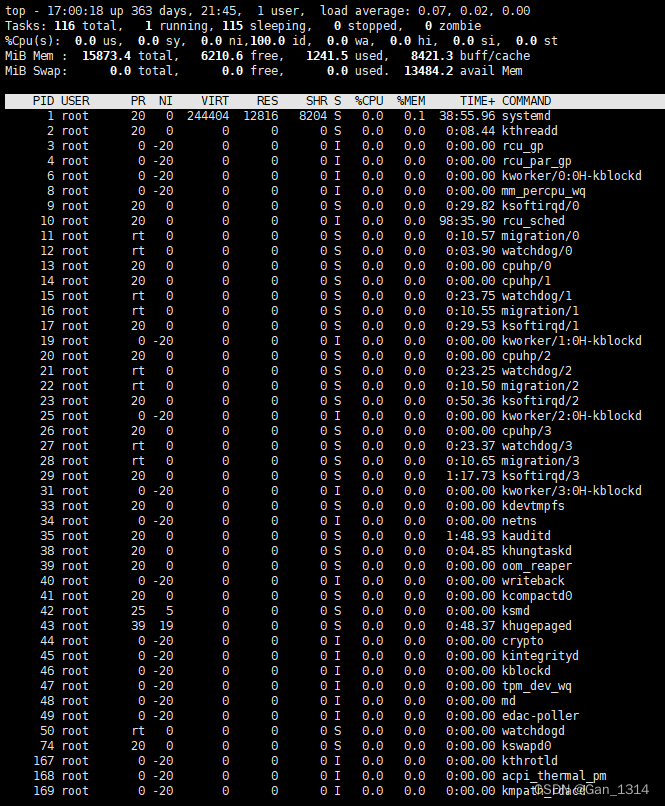Image resolution: width=665 pixels, height=806 pixels.
Task: Select ksoftirqd/1 command
Action: click(540, 326)
